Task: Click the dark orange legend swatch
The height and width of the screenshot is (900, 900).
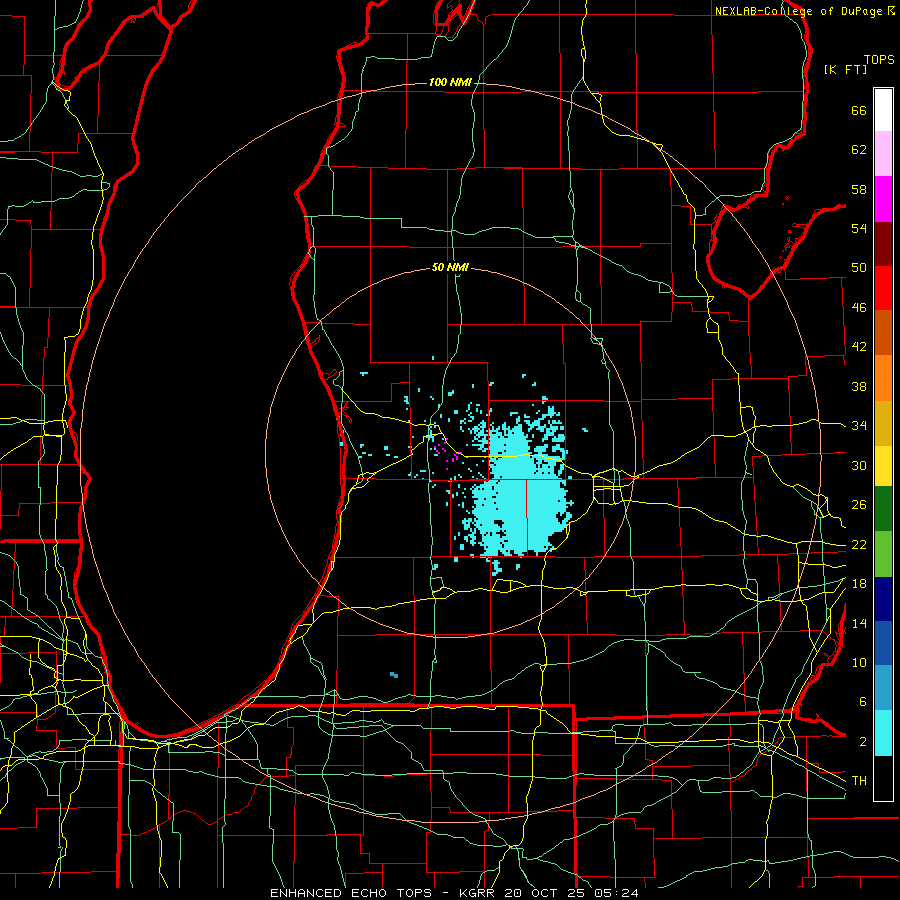Action: [883, 332]
